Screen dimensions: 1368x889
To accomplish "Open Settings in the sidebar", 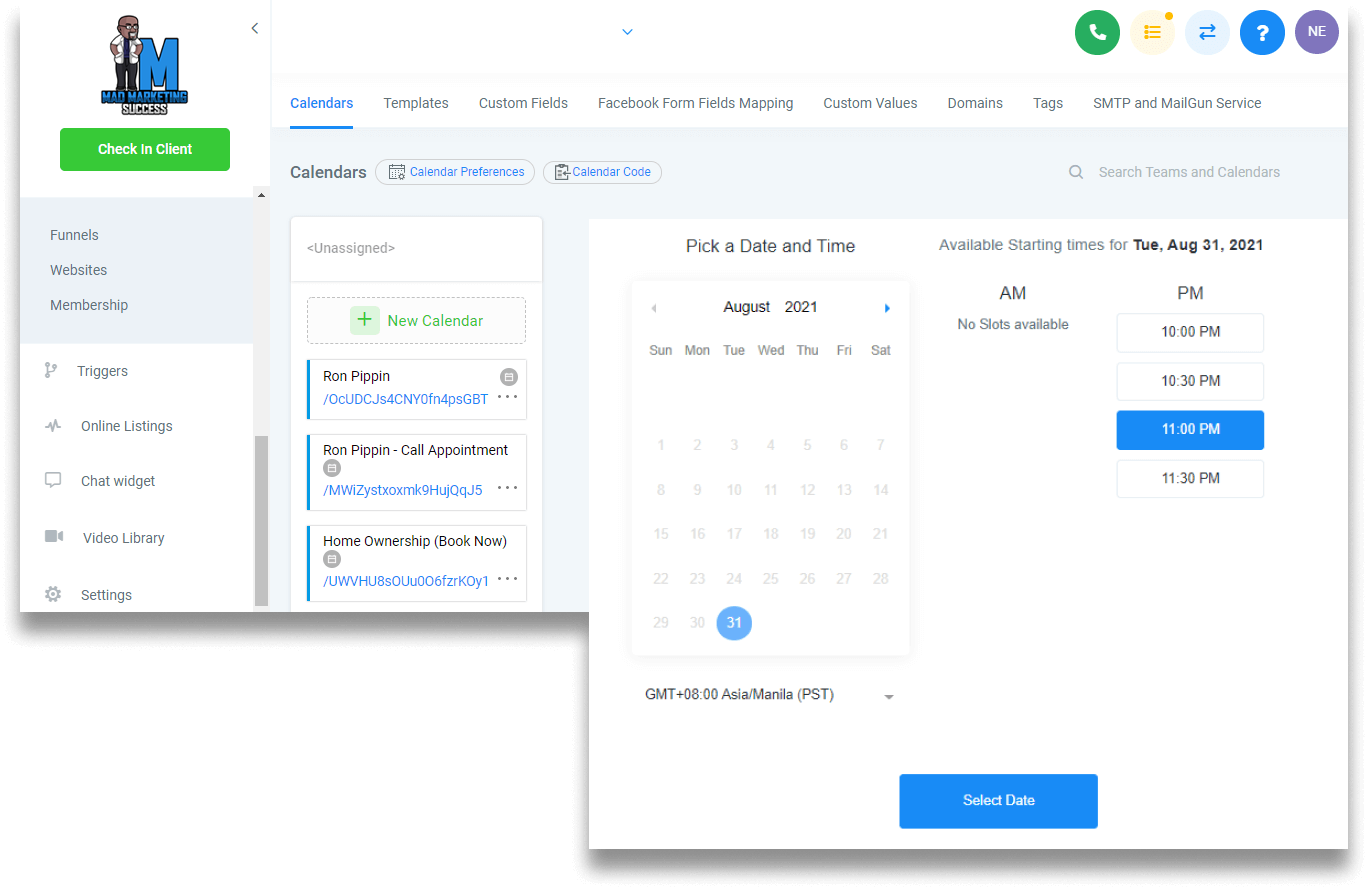I will [106, 595].
